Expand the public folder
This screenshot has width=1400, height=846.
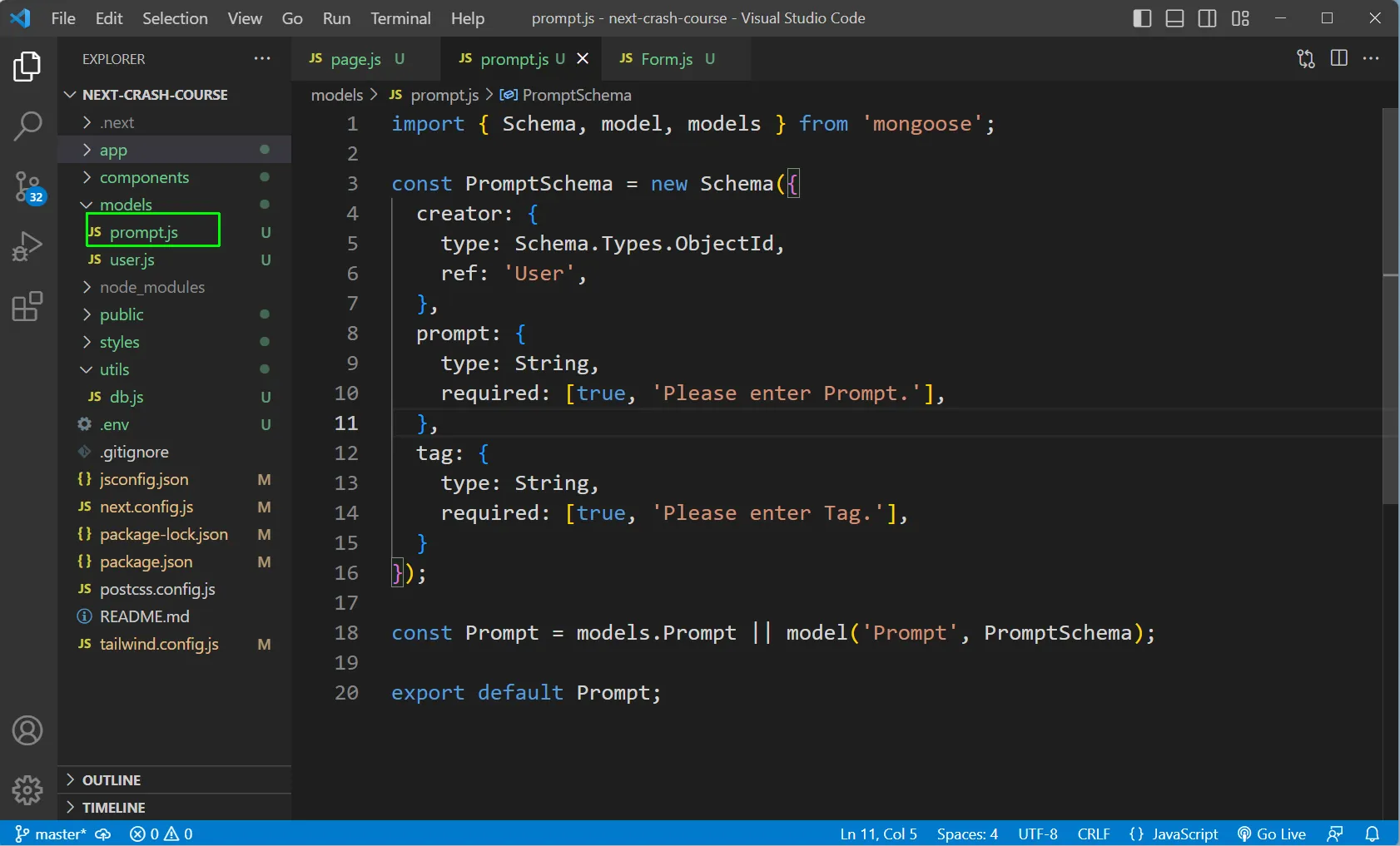click(x=175, y=314)
